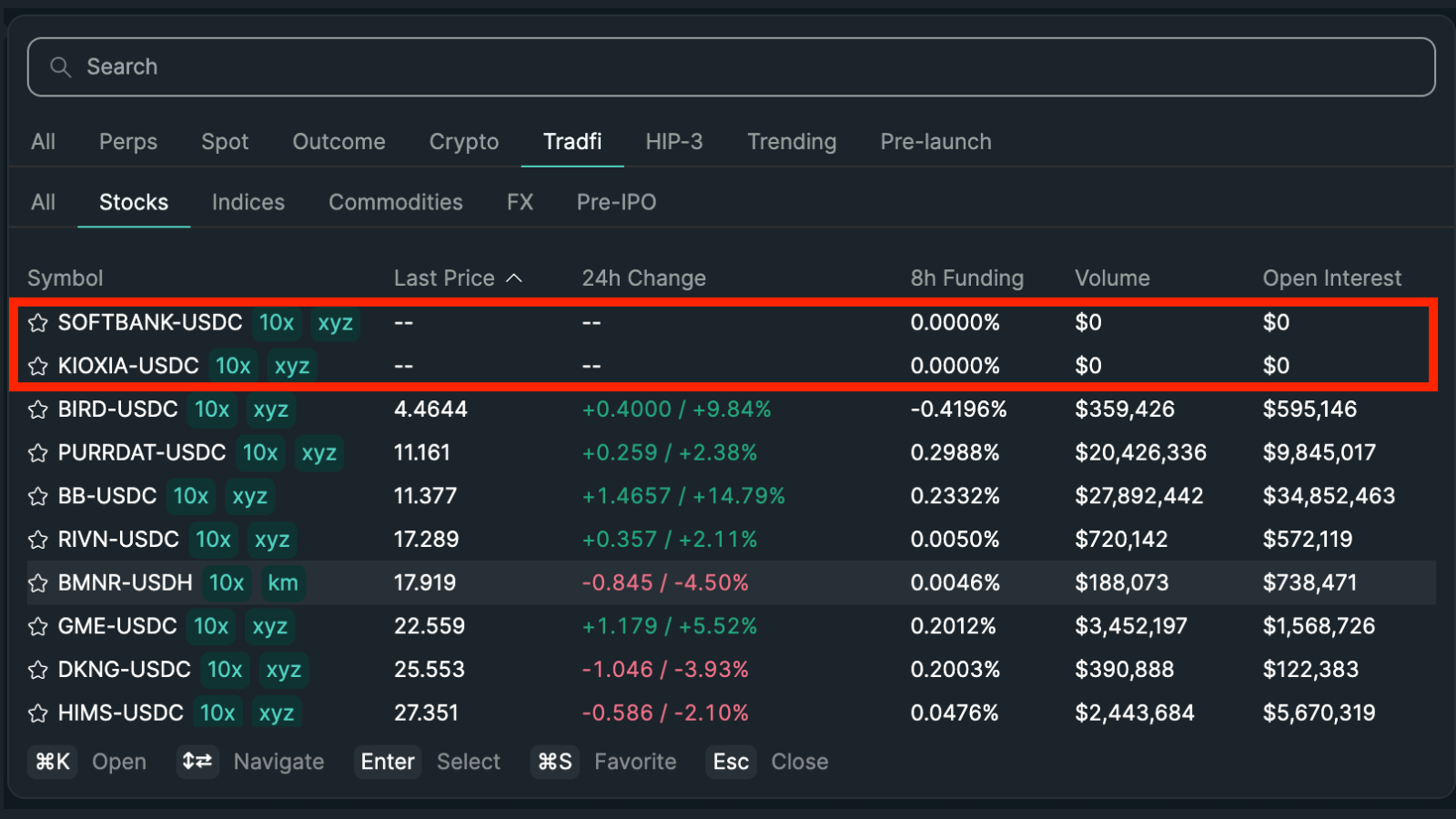Image resolution: width=1456 pixels, height=819 pixels.
Task: Sort by the 24h Change header
Action: pyautogui.click(x=644, y=278)
